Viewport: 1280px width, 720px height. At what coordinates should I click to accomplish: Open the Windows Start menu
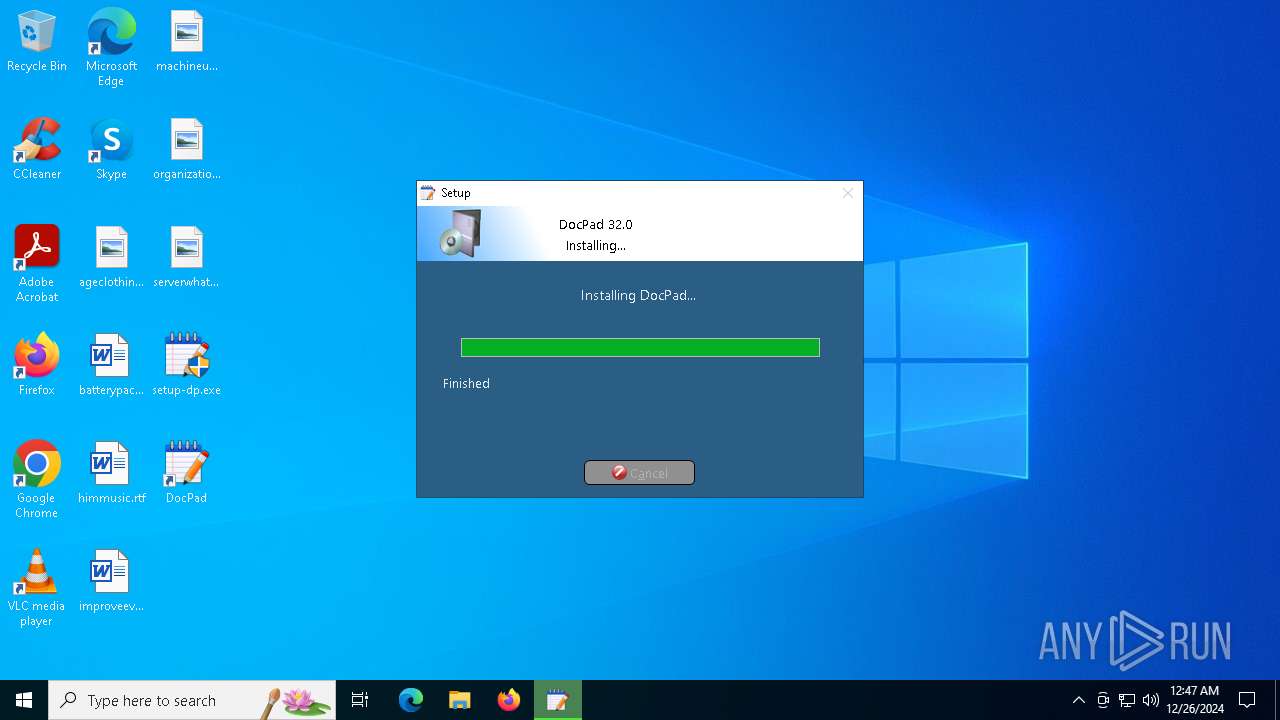coord(24,700)
